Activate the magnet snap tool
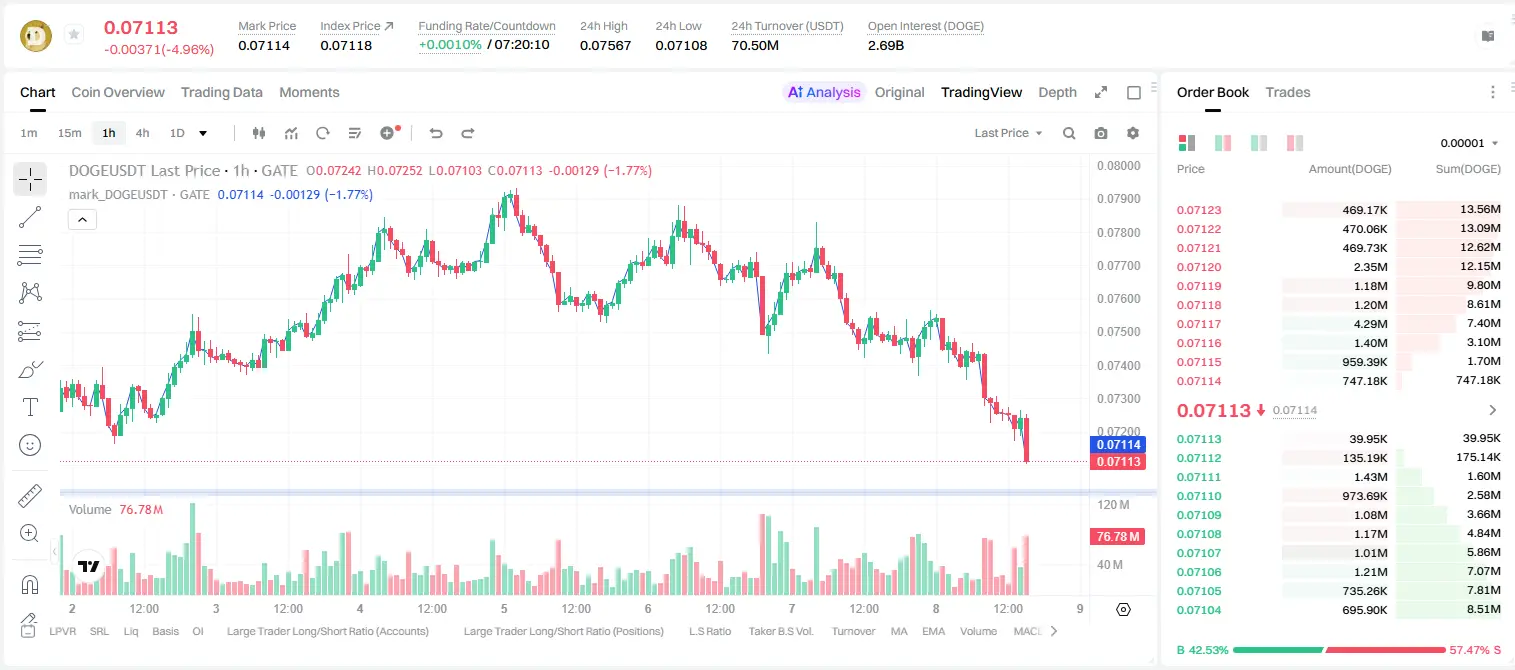The width and height of the screenshot is (1515, 670). point(30,585)
